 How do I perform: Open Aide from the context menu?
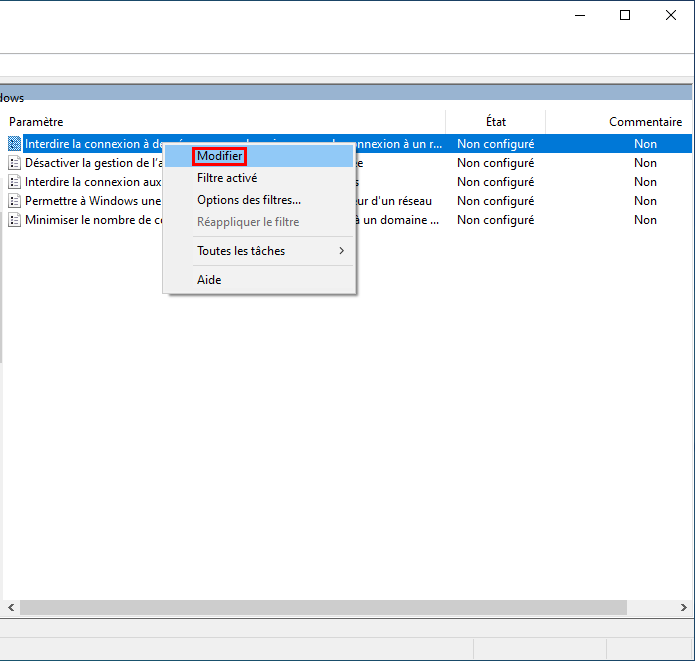[259, 280]
